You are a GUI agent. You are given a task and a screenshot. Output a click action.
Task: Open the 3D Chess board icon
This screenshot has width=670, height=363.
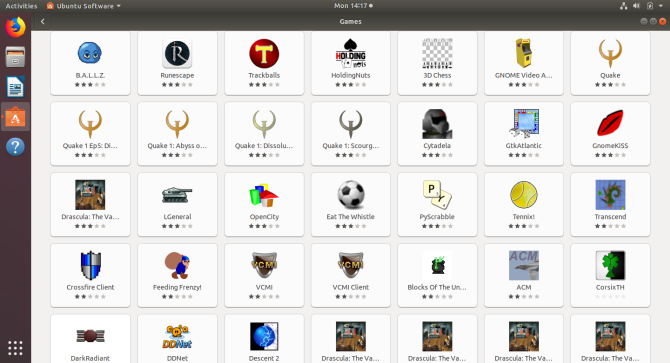[437, 53]
